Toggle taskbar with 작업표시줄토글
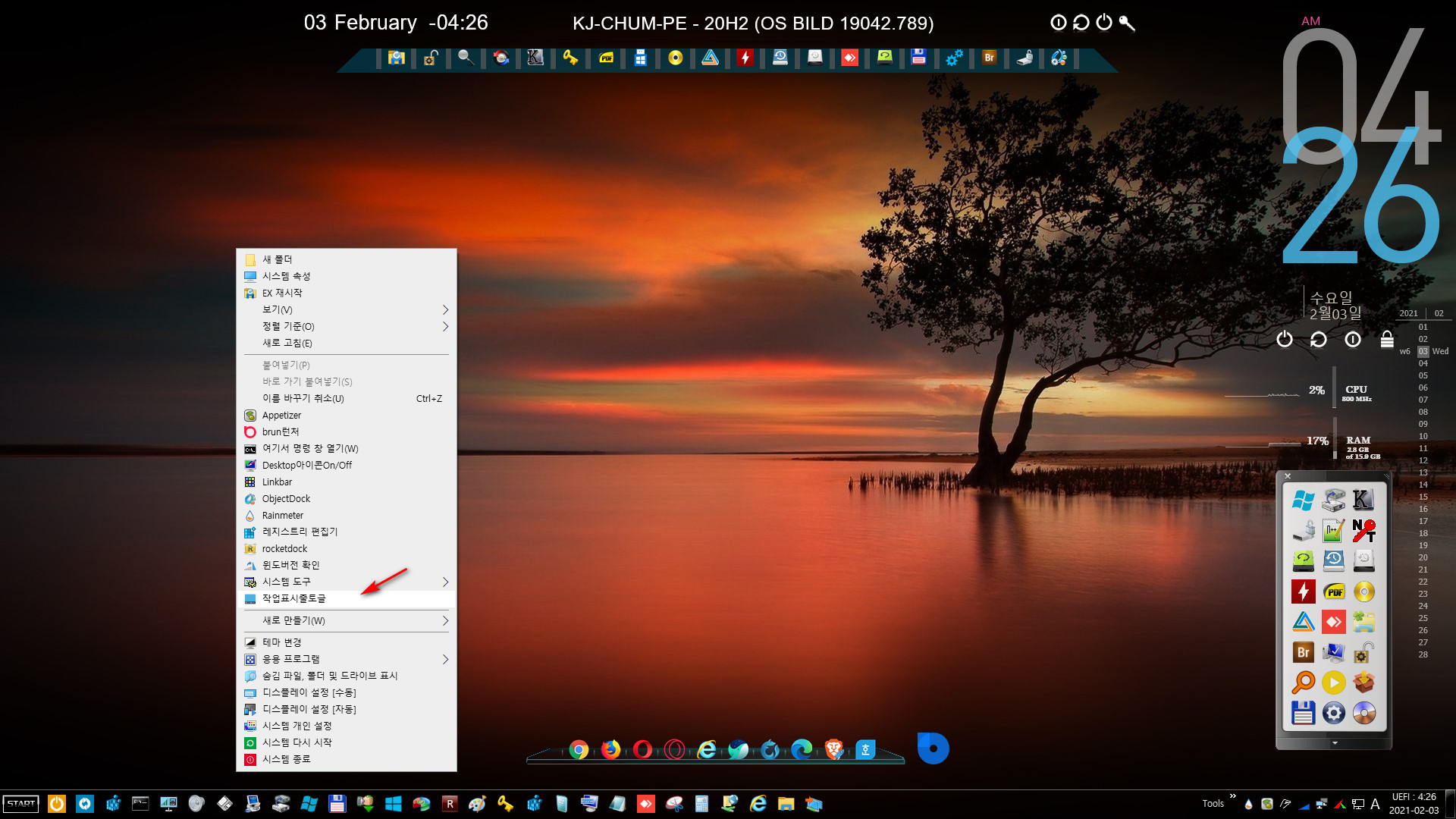 (x=347, y=598)
